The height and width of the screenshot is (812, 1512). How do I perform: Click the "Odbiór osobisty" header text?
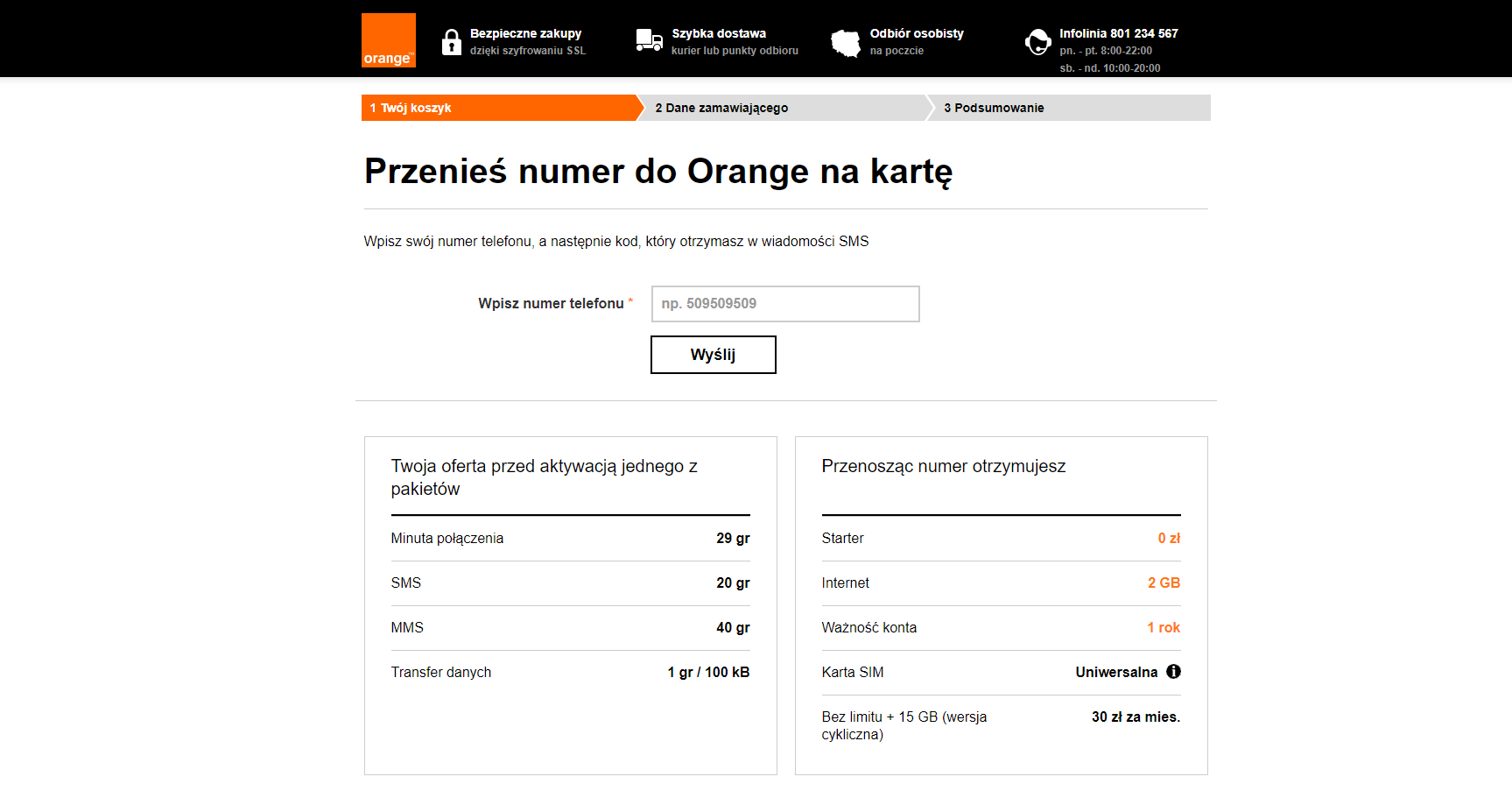tap(917, 33)
